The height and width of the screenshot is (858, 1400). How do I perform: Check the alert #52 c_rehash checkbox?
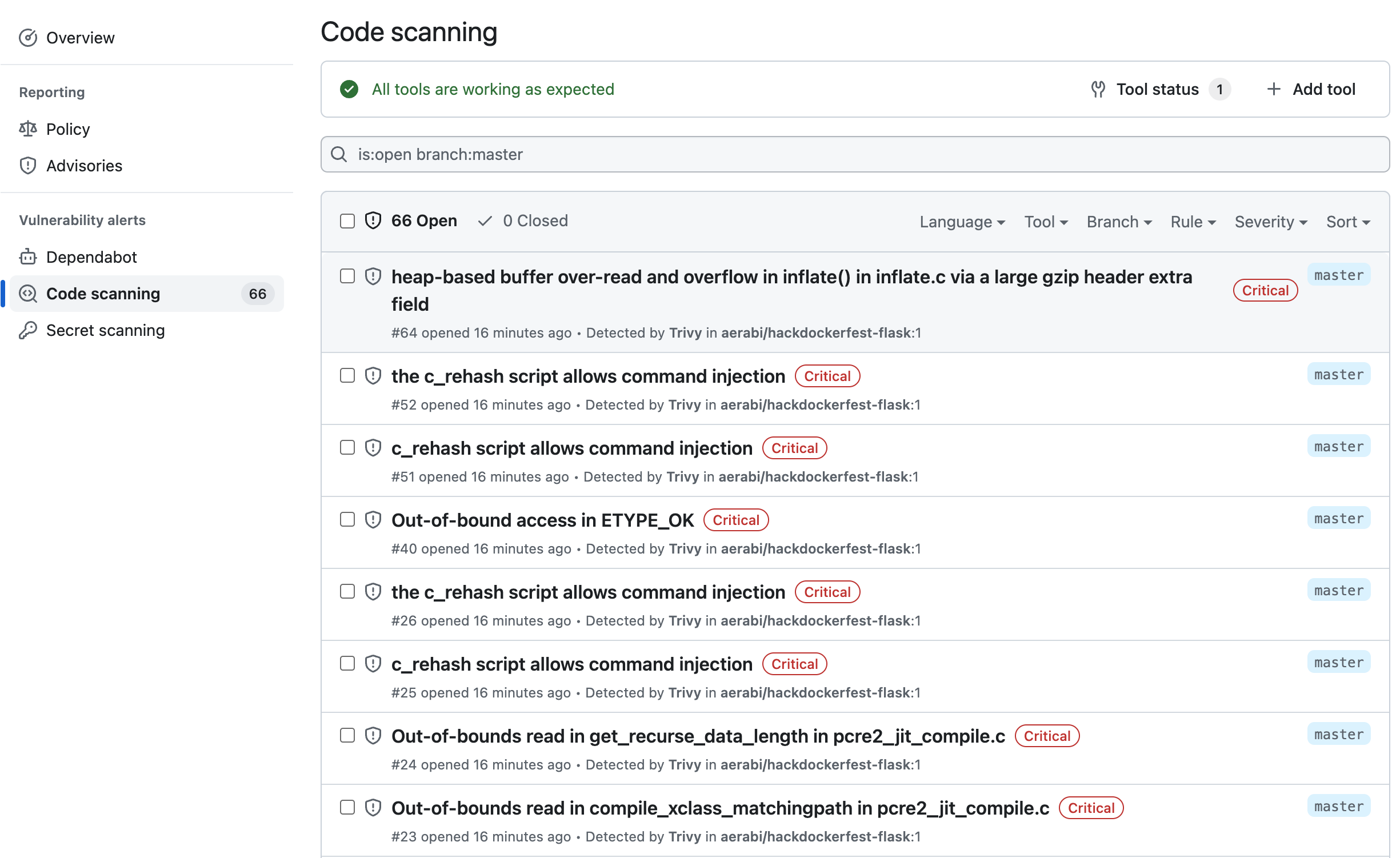(347, 375)
